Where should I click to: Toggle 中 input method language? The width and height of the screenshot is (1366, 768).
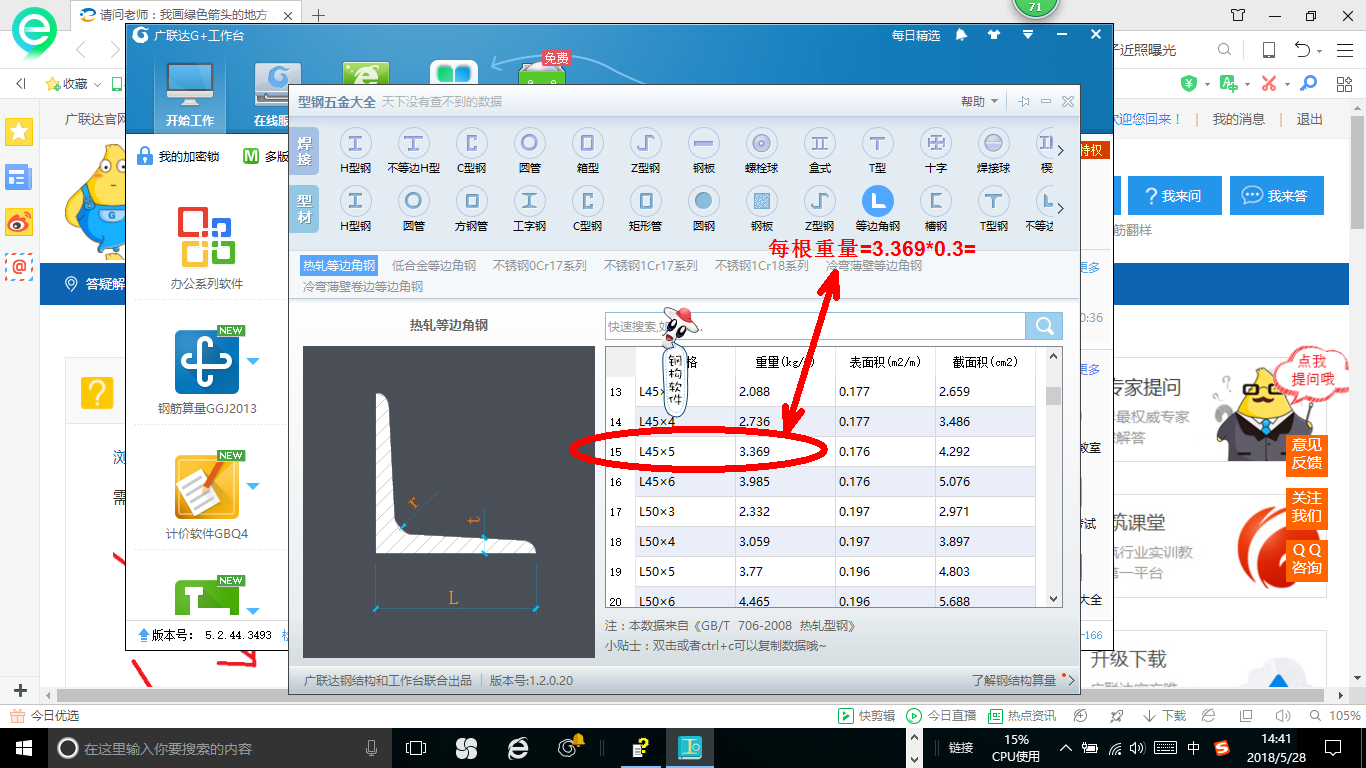(x=1194, y=748)
